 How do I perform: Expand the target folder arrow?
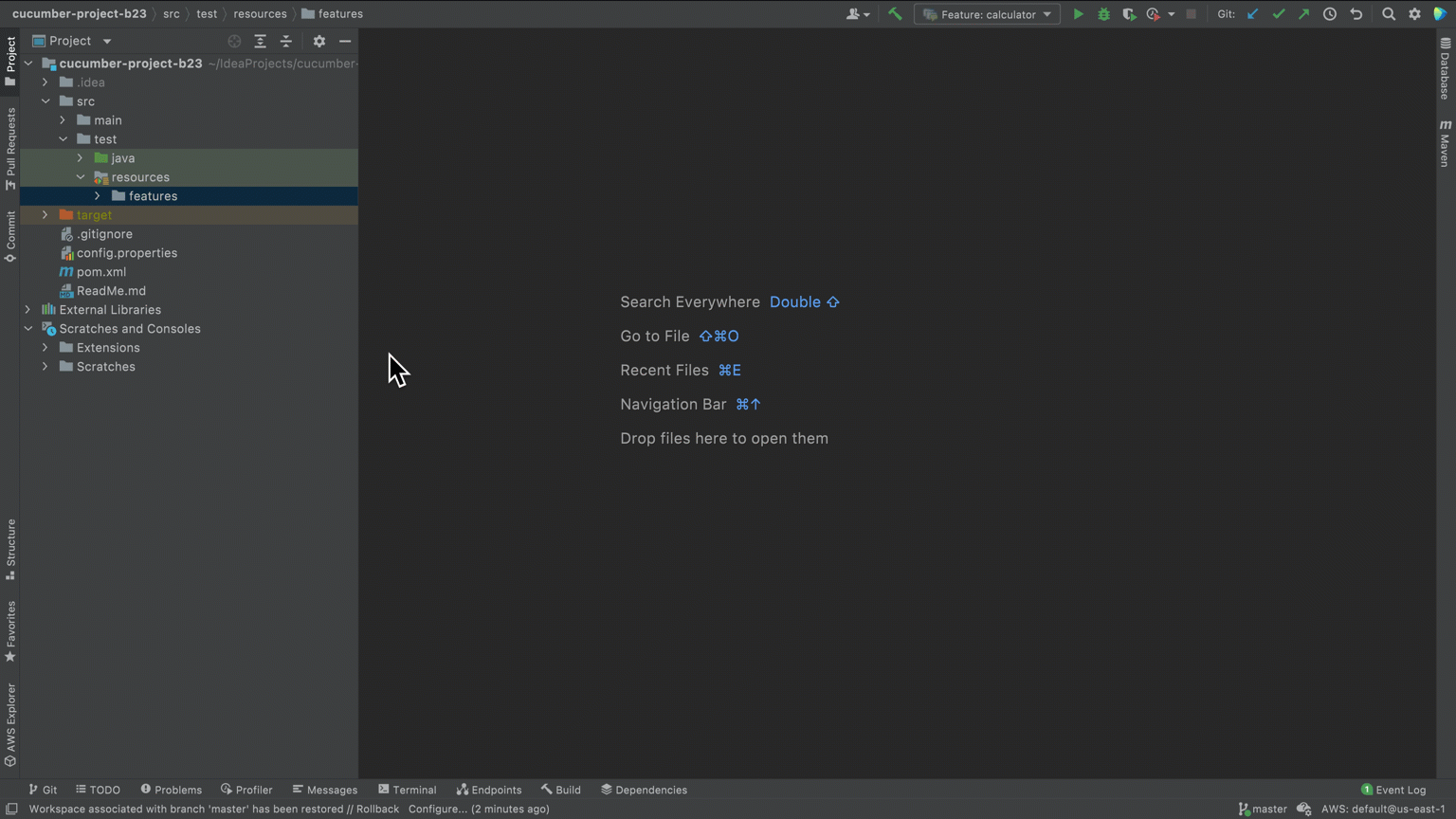pos(45,215)
